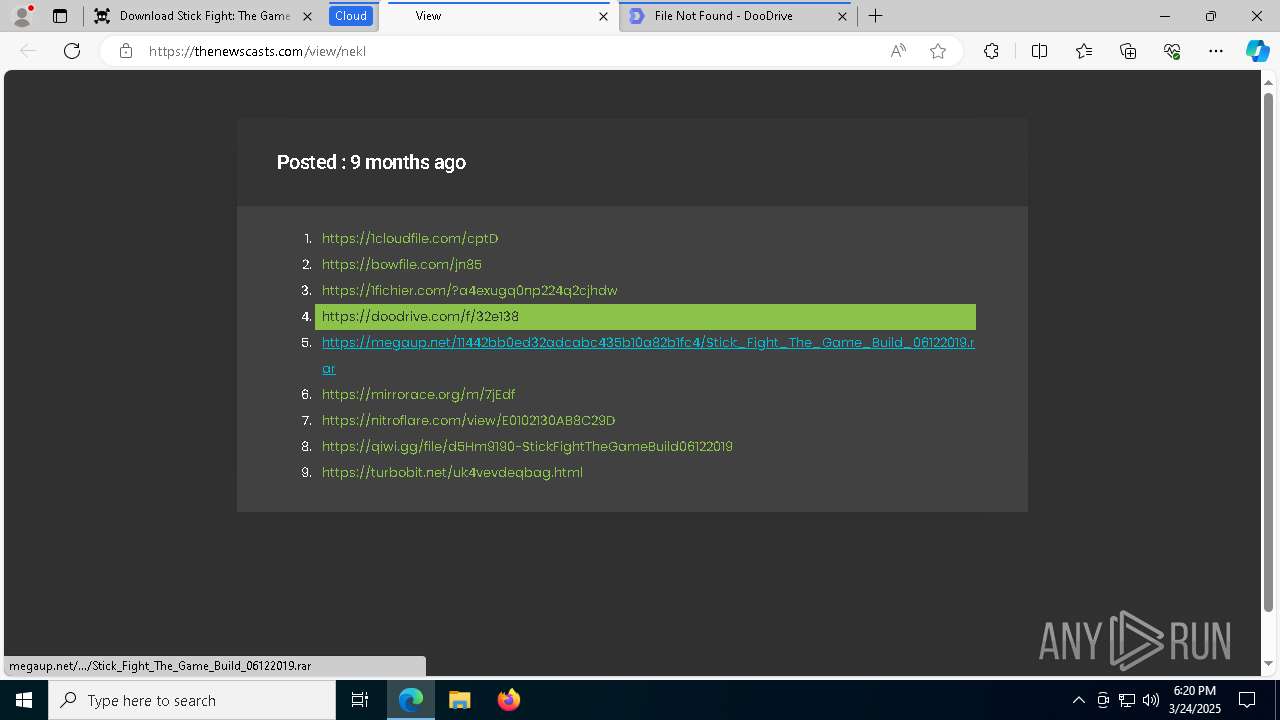Restore down the Edge browser window
This screenshot has height=720, width=1280.
(x=1211, y=16)
